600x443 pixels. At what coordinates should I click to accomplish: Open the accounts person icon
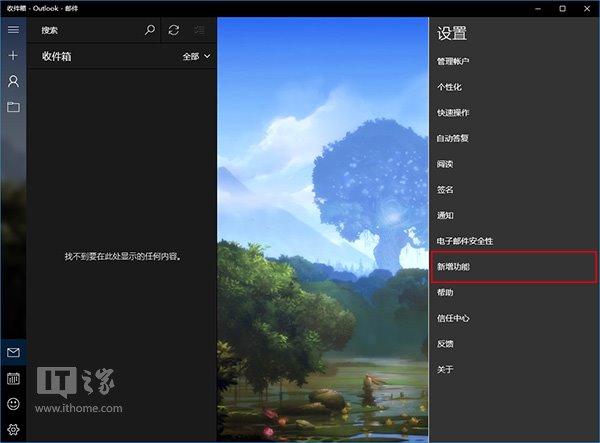tap(13, 81)
